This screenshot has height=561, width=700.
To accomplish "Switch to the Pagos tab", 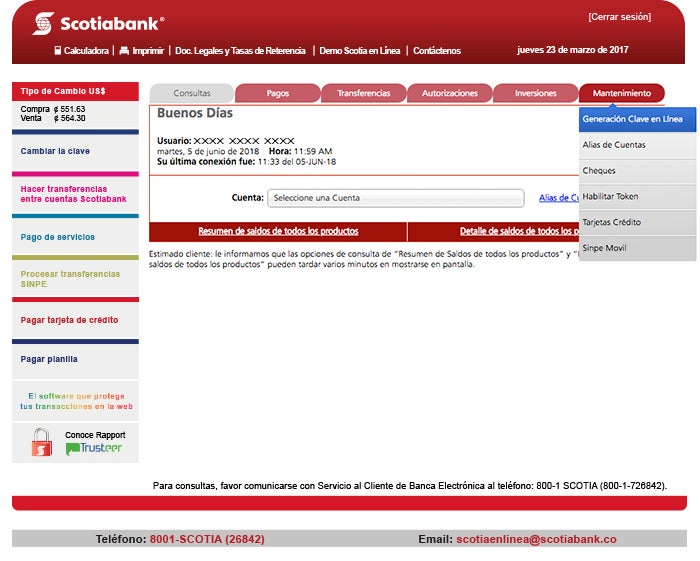I will point(277,93).
